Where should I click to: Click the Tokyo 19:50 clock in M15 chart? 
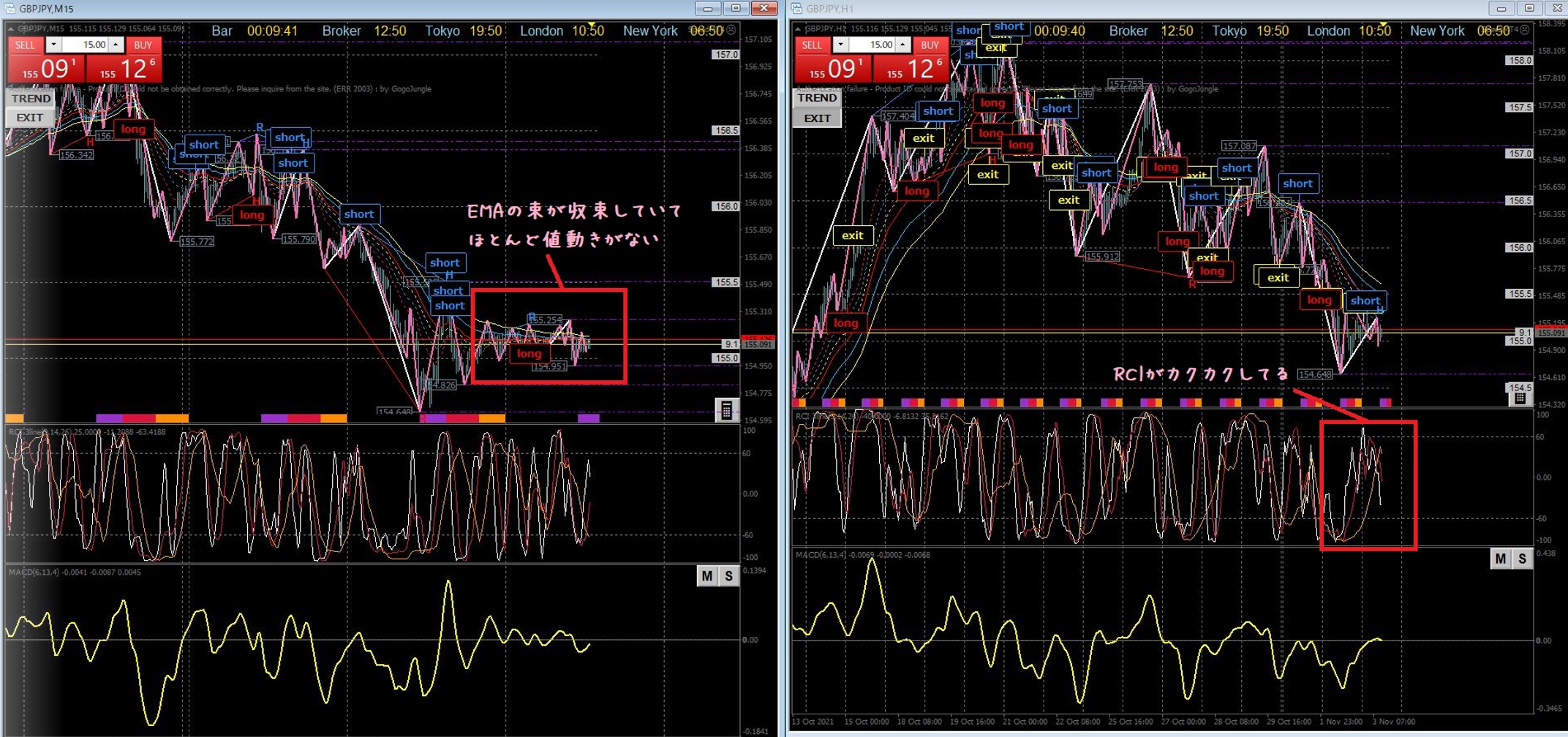click(x=464, y=31)
